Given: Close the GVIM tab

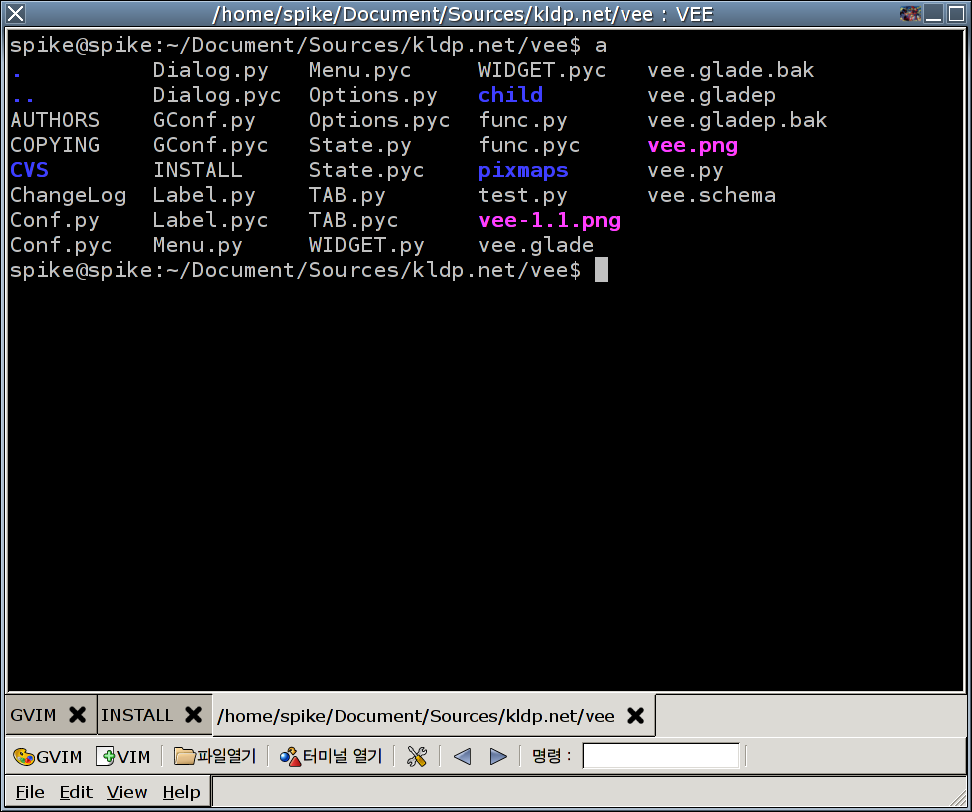Looking at the screenshot, I should [77, 715].
